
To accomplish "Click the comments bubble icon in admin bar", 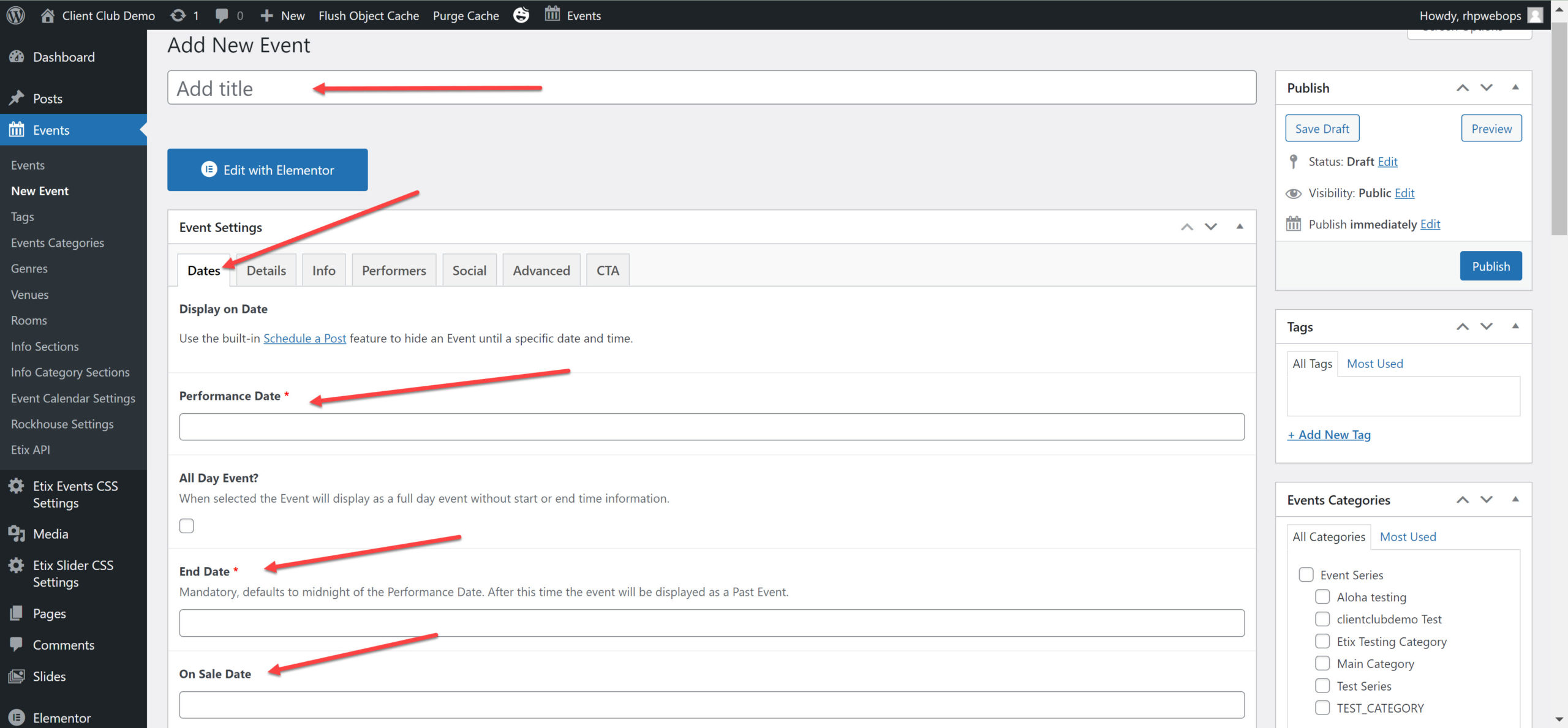I will (222, 15).
